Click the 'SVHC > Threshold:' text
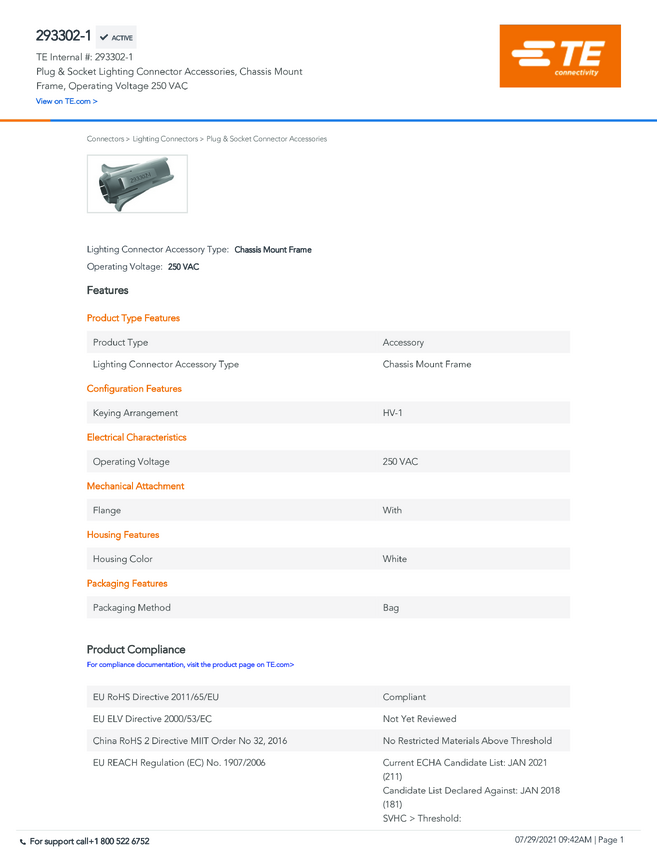 [x=422, y=819]
